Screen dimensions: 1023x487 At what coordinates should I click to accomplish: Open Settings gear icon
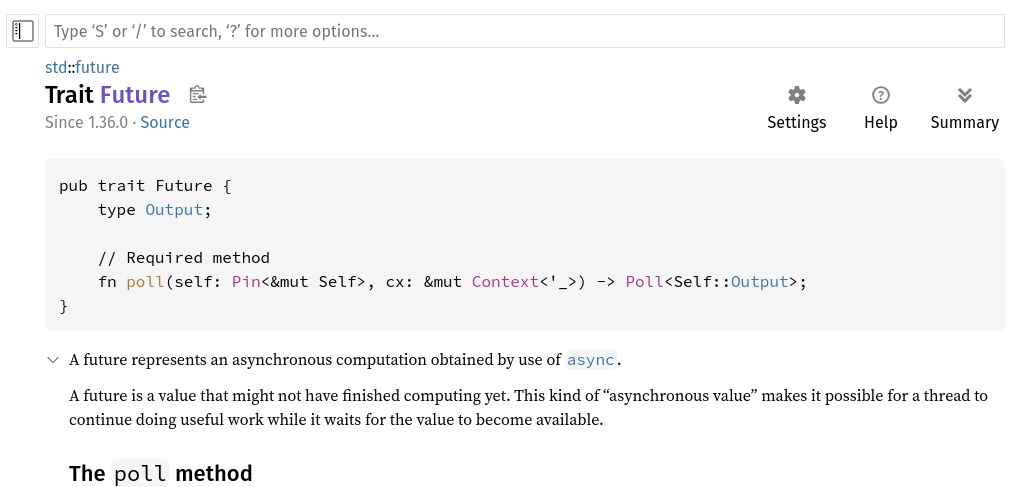pyautogui.click(x=796, y=95)
